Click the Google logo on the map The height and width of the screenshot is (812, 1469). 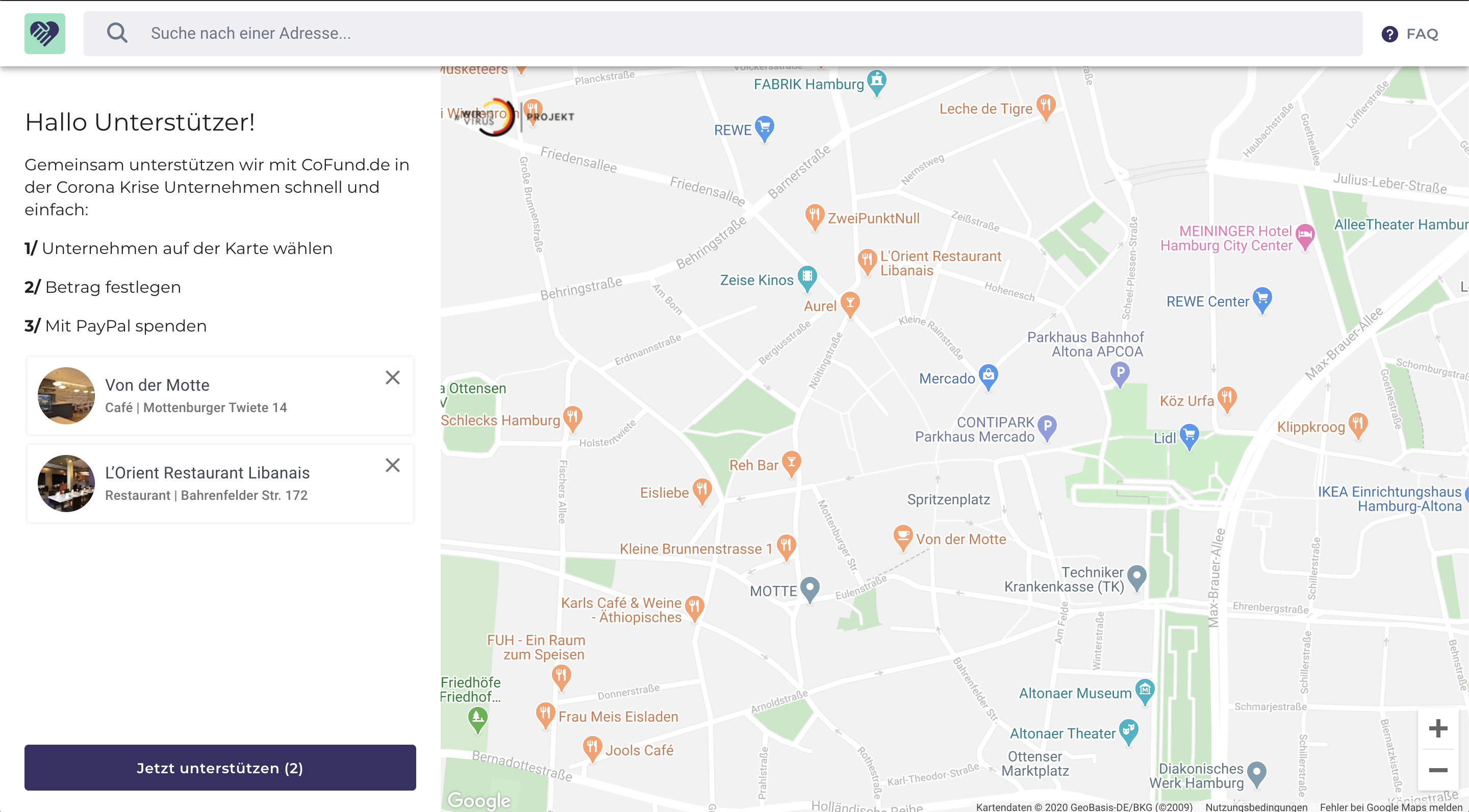click(479, 800)
